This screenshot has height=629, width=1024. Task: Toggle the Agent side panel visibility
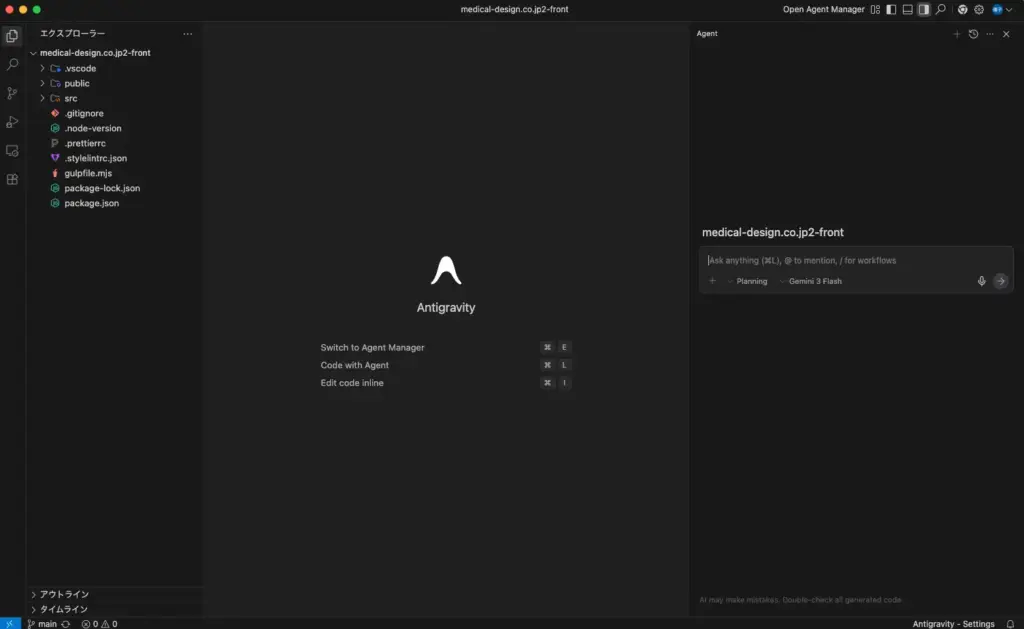pyautogui.click(x=923, y=9)
